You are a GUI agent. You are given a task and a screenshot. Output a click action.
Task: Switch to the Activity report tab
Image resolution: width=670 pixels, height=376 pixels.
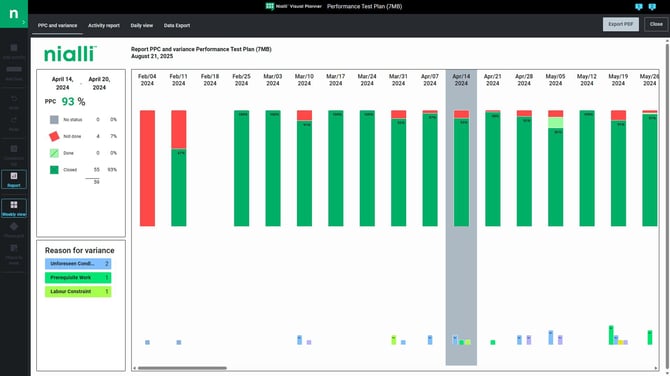point(104,26)
